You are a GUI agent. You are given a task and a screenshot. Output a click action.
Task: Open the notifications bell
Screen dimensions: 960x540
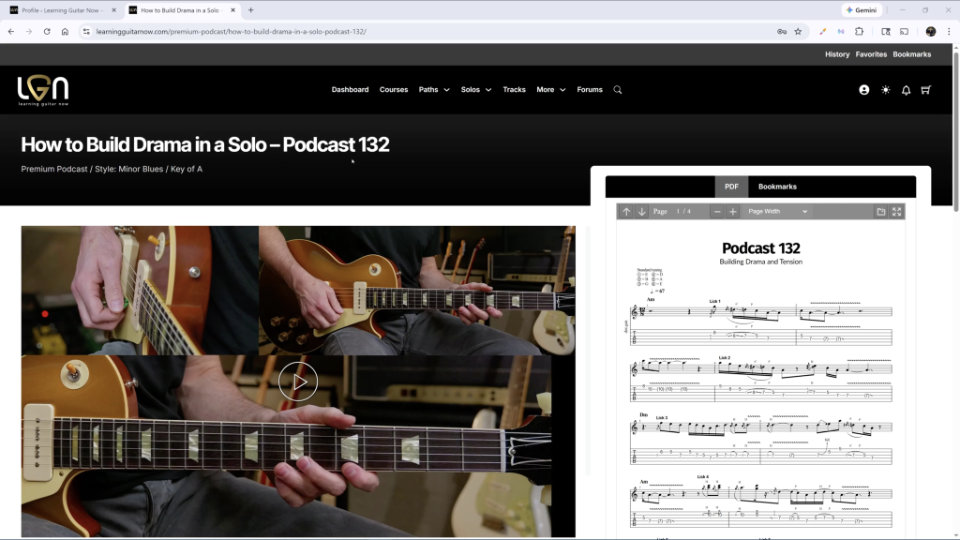click(x=906, y=90)
